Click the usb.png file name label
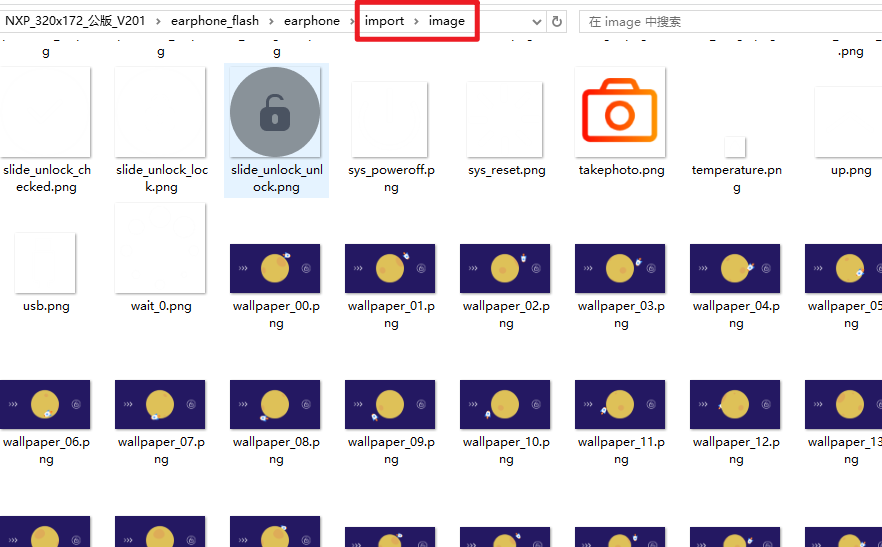This screenshot has height=547, width=882. coord(46,306)
